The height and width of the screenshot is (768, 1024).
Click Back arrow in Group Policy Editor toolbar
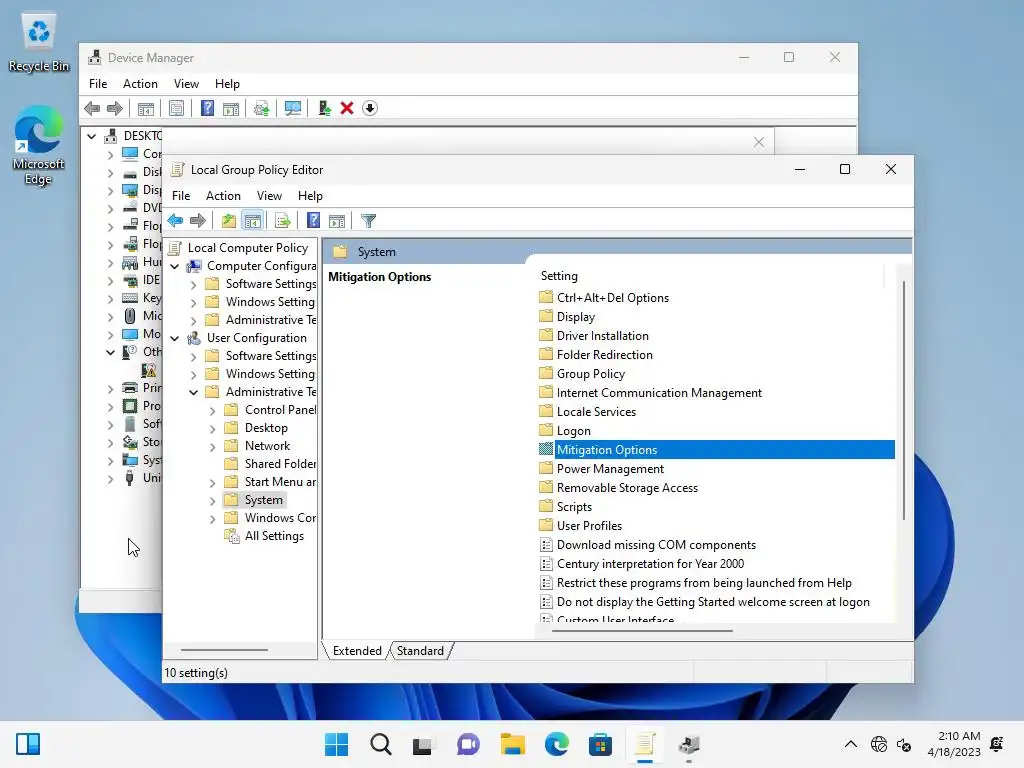pyautogui.click(x=175, y=221)
